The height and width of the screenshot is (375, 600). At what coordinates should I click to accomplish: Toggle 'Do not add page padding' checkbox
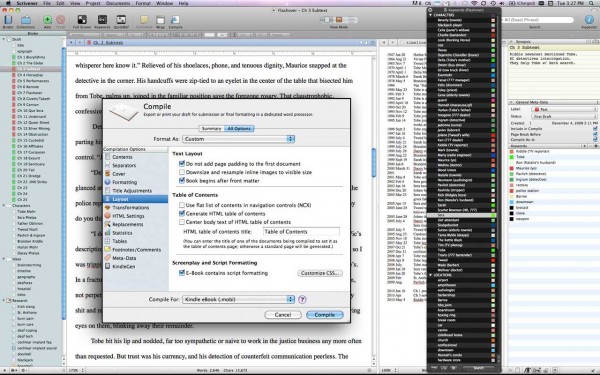pyautogui.click(x=182, y=163)
